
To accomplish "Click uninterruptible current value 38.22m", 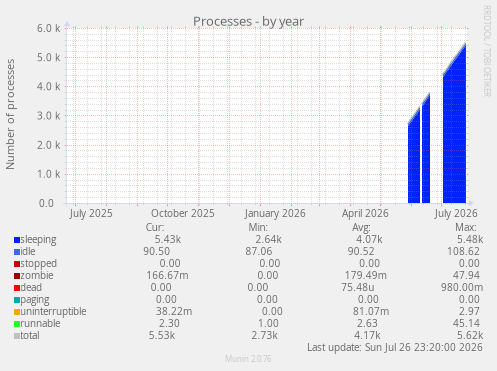I will pos(174,311).
